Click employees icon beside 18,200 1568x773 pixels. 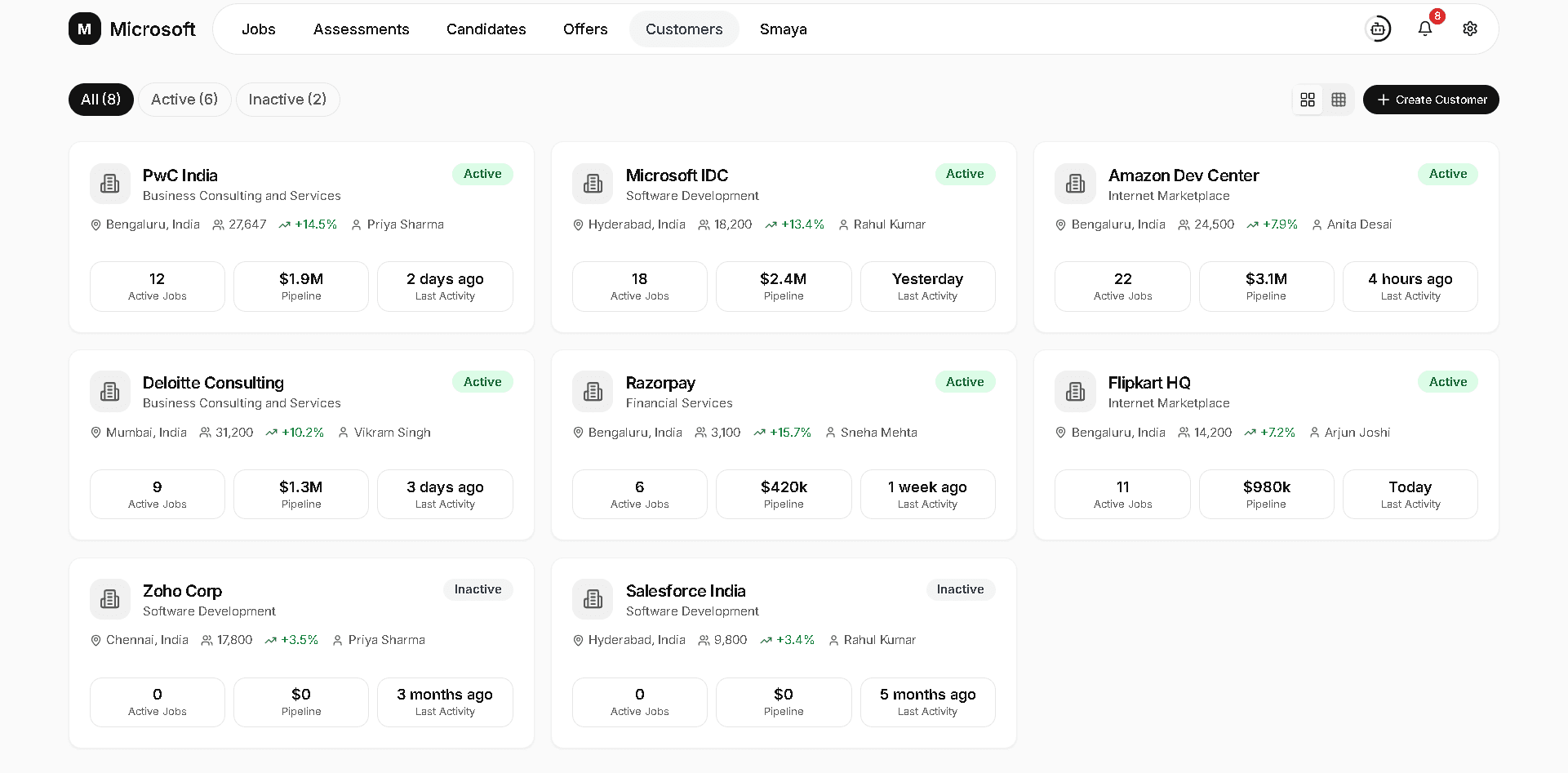point(704,224)
